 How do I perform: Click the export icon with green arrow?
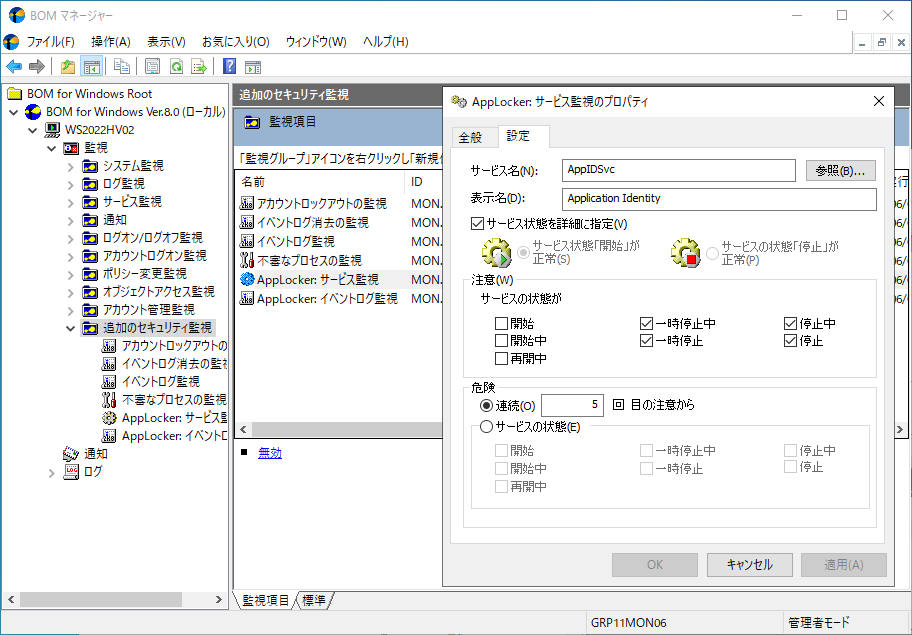(x=197, y=66)
